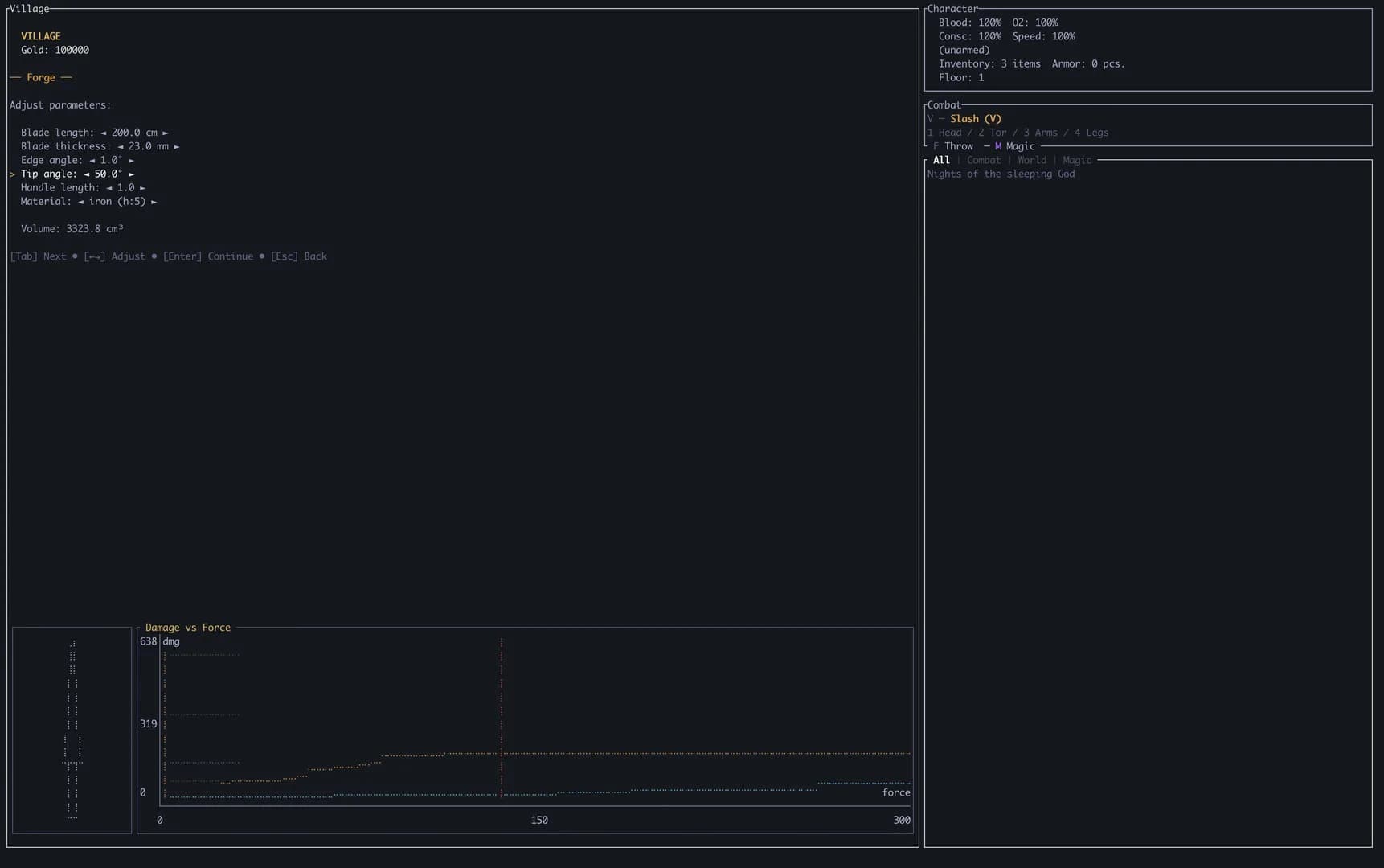The width and height of the screenshot is (1384, 868).
Task: Target 1 Head body part
Action: 944,133
